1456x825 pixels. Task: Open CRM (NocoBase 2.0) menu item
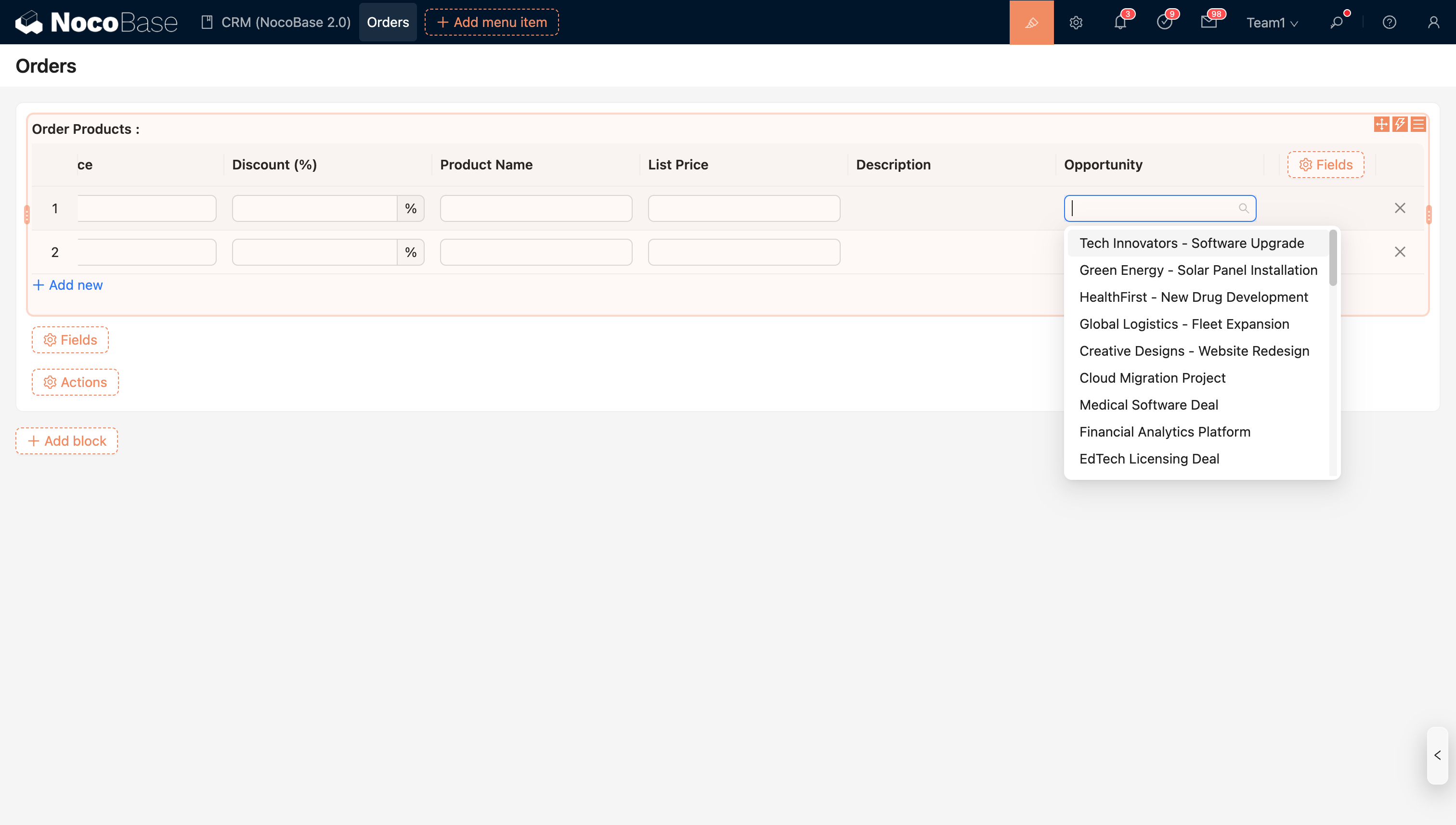[x=276, y=22]
